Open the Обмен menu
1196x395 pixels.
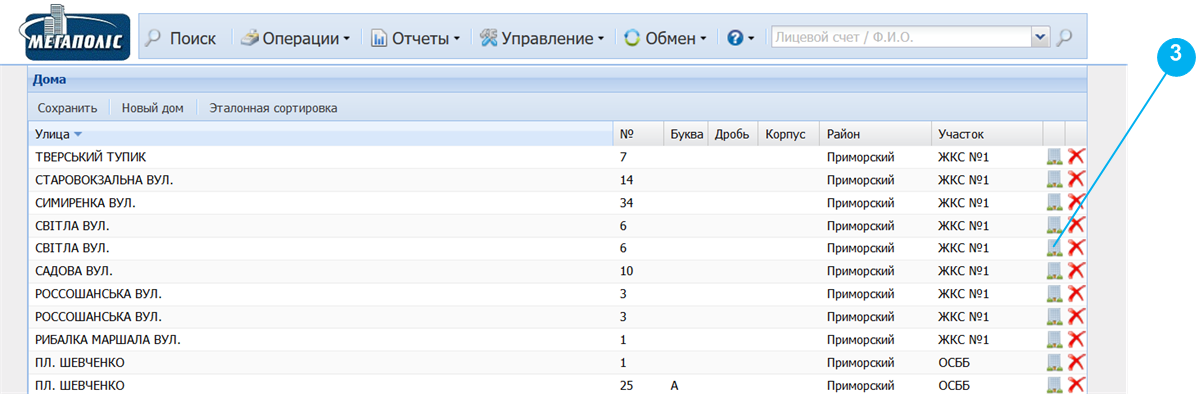coord(665,38)
